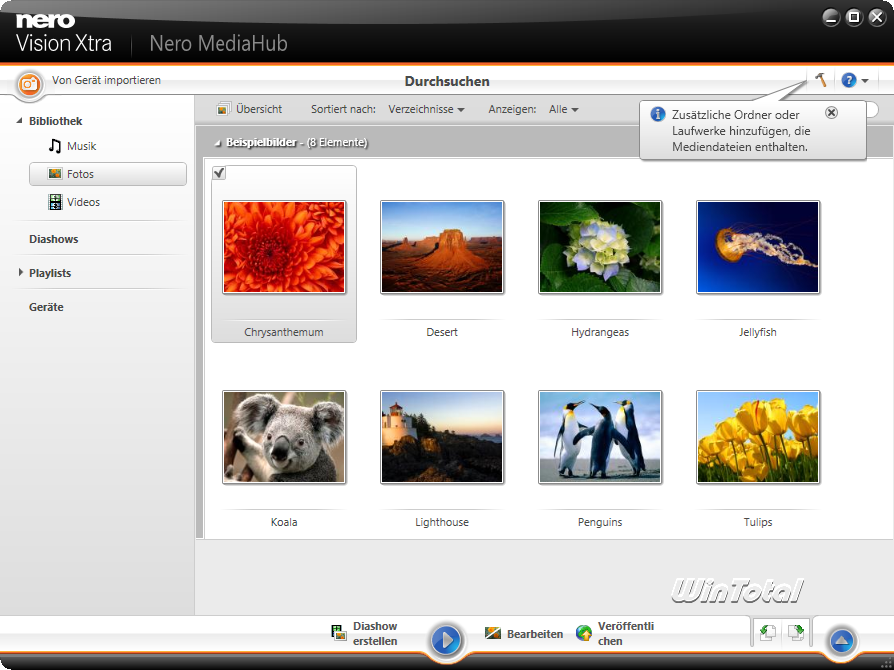The width and height of the screenshot is (894, 670).
Task: Click the Übersicht label
Action: pyautogui.click(x=259, y=109)
